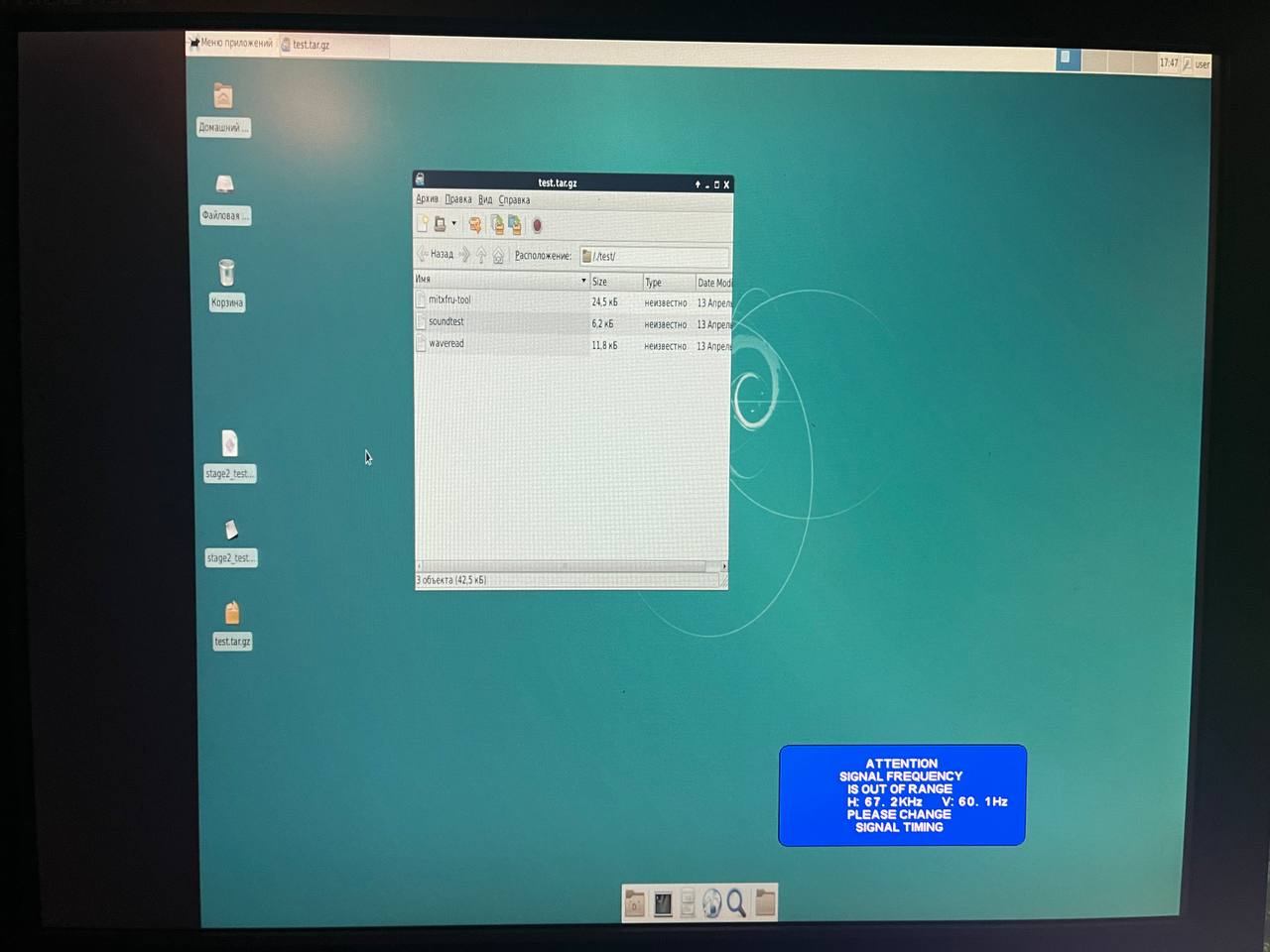Click the home location icon in navigation bar
The image size is (1270, 952).
coord(498,256)
